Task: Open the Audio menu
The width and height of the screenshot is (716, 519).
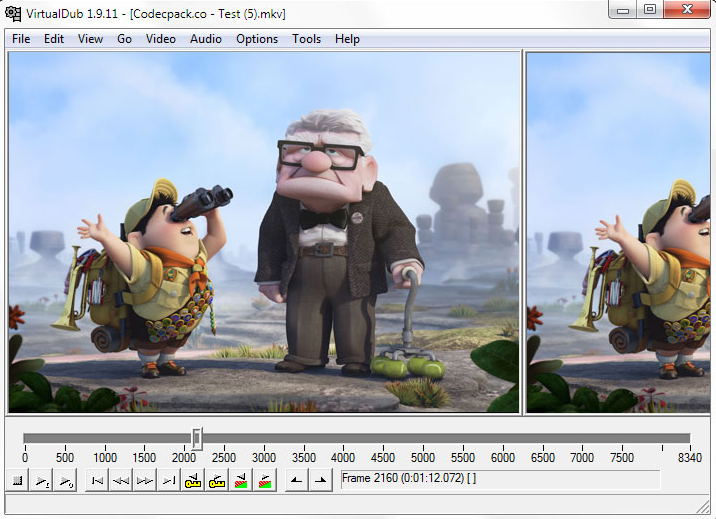Action: click(206, 39)
